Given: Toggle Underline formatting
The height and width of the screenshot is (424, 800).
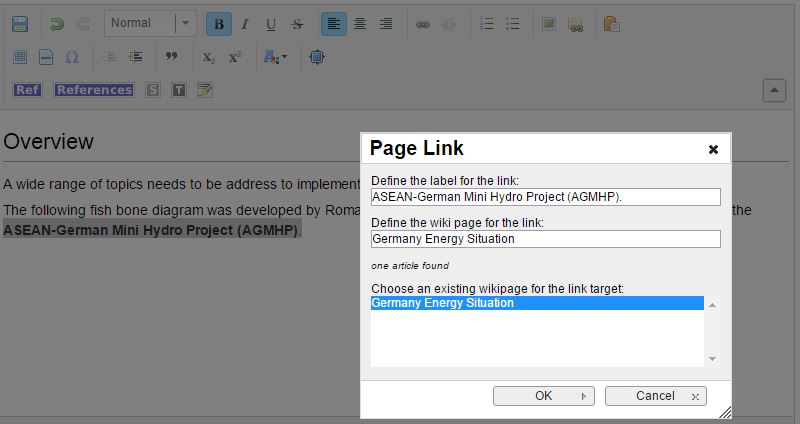Looking at the screenshot, I should click(270, 24).
